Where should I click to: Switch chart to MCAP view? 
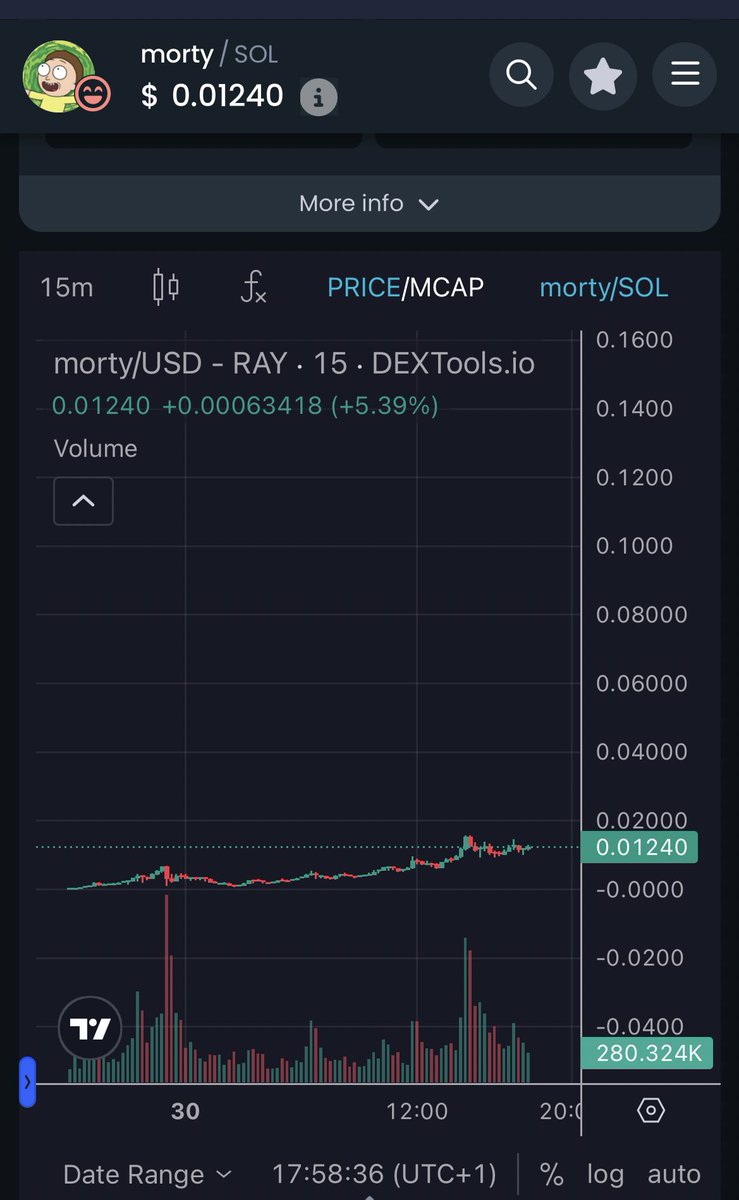(x=446, y=288)
